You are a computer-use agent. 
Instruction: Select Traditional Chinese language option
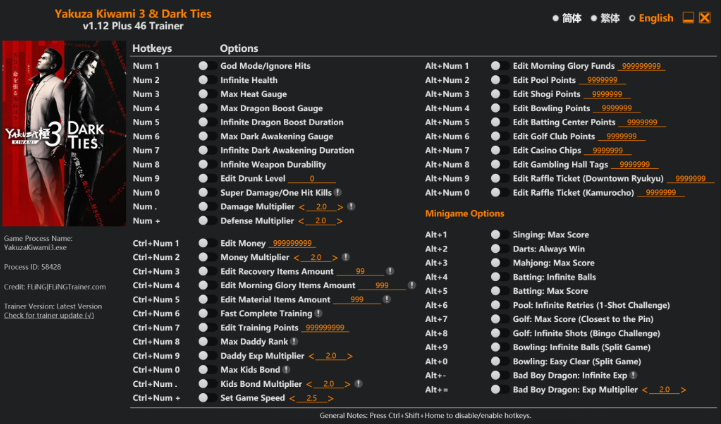(605, 18)
